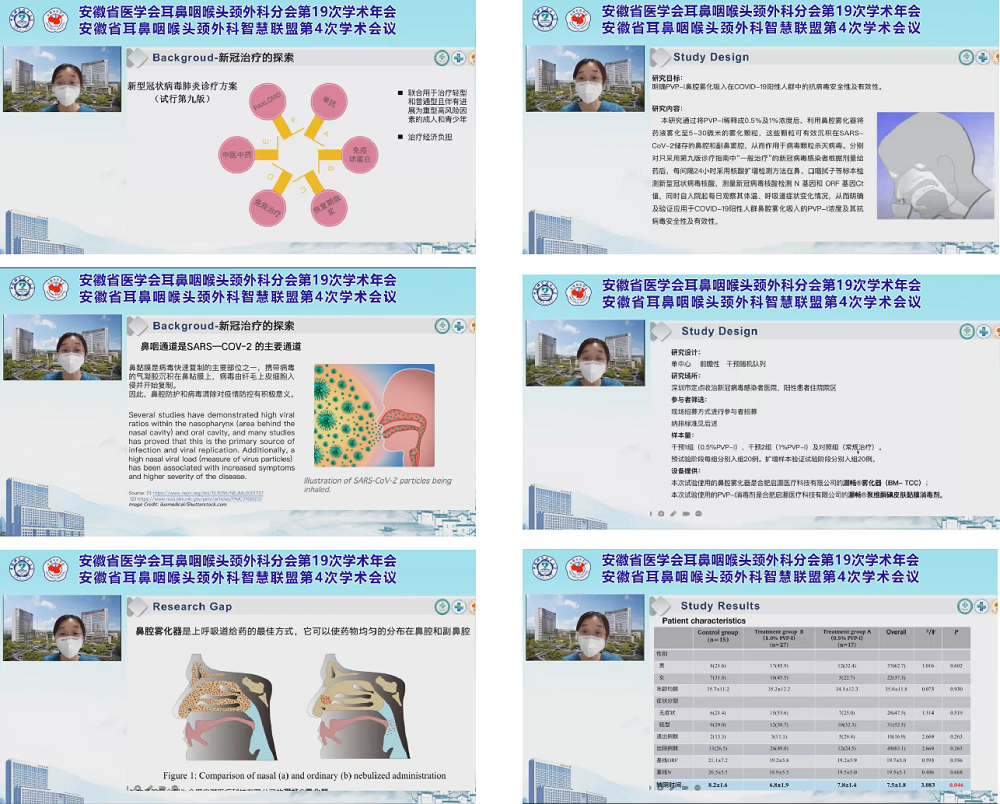Click red association emblem above the Study Results slide
This screenshot has height=804, width=1000.
tap(578, 568)
